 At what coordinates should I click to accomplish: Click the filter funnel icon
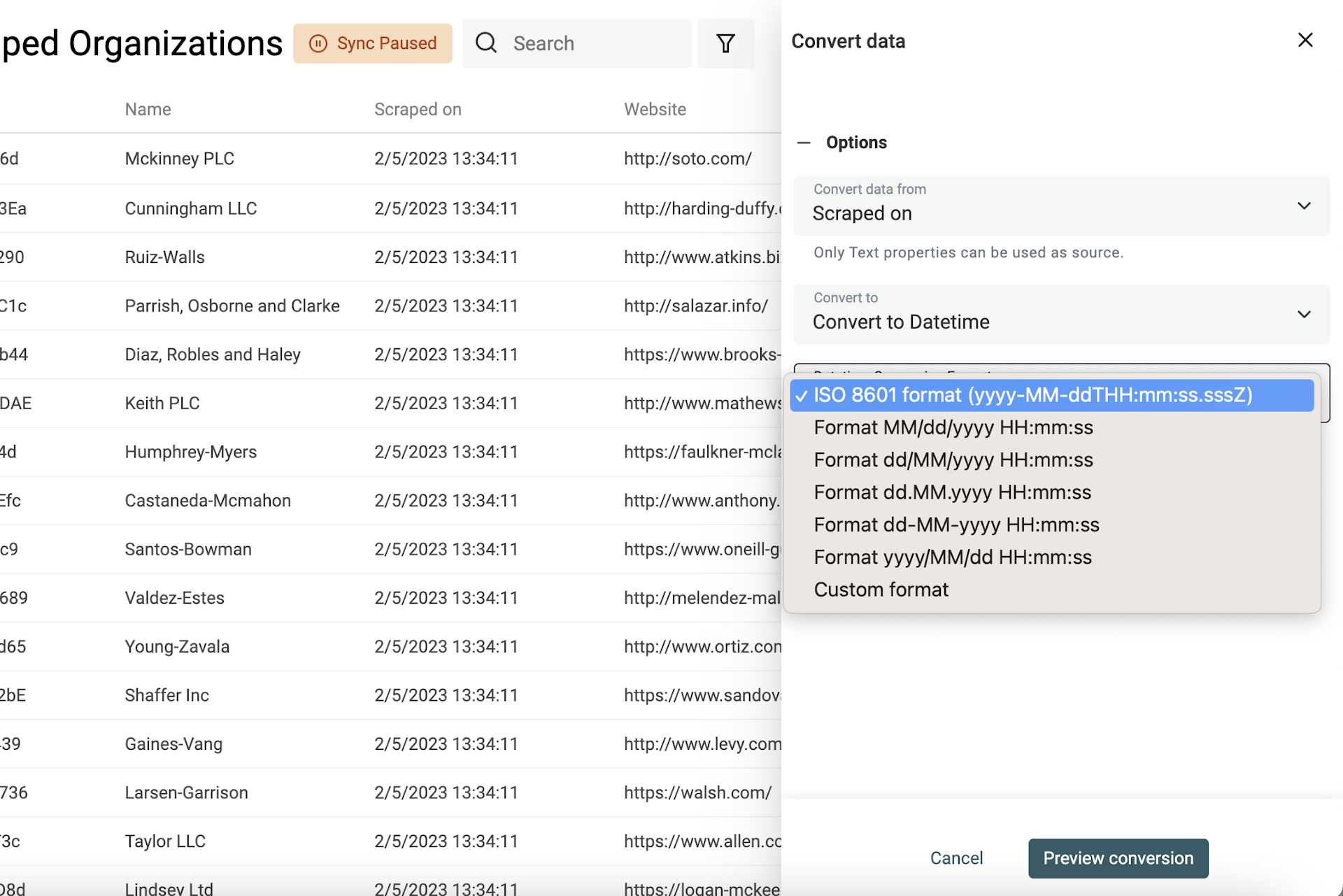[725, 43]
